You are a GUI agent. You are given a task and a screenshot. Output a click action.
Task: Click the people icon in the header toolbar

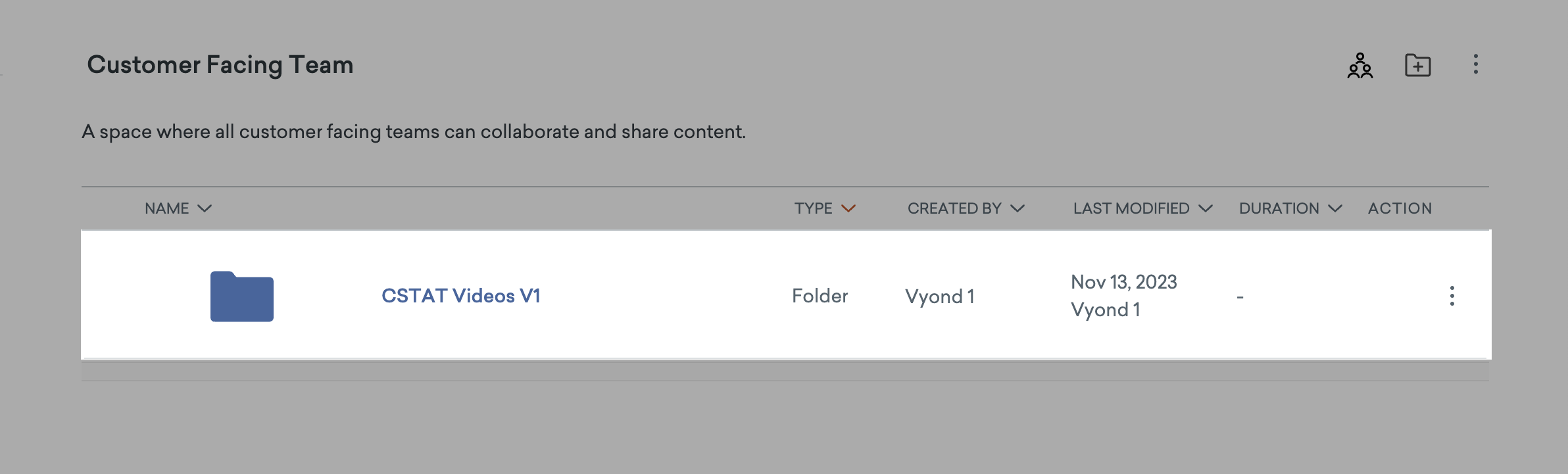(x=1360, y=66)
